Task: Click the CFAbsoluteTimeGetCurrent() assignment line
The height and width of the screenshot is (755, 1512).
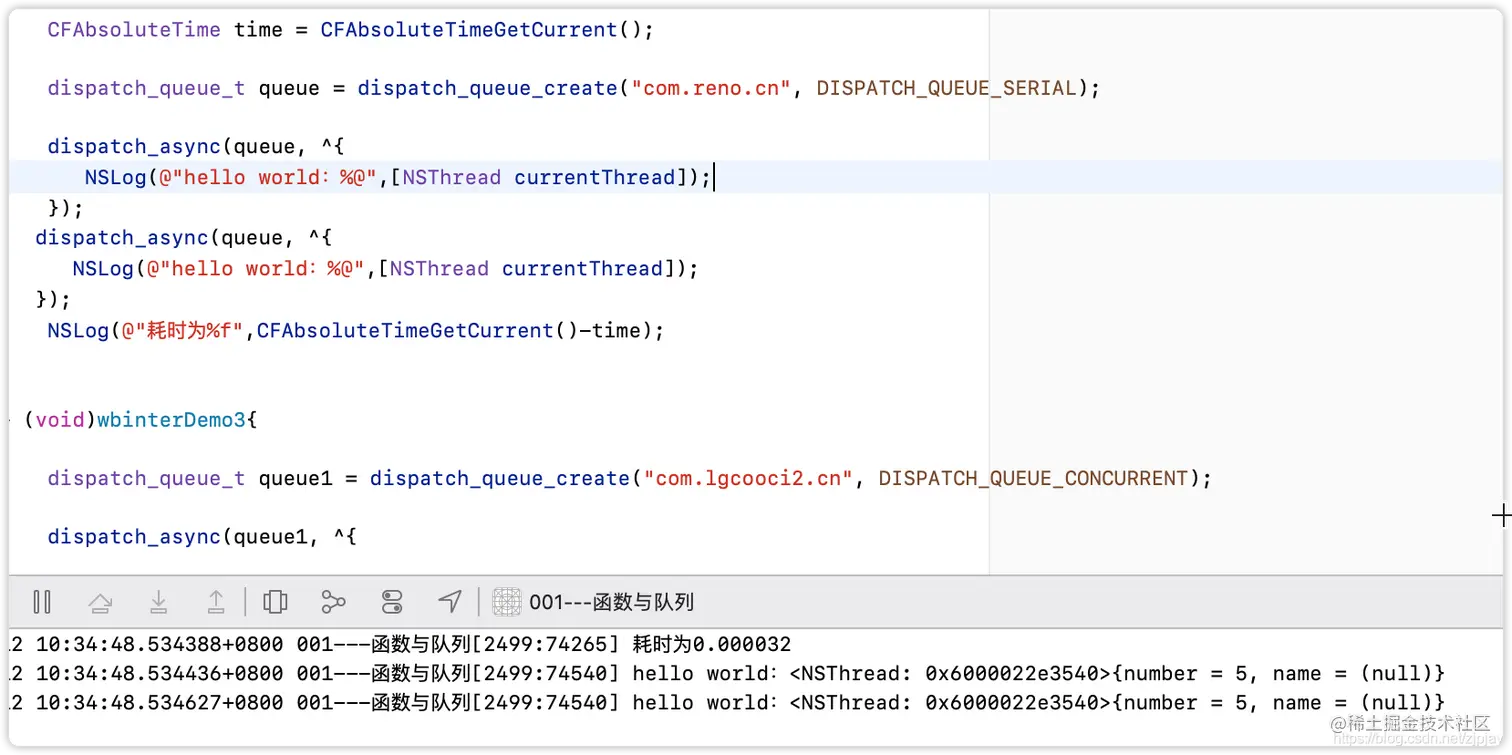Action: [350, 30]
